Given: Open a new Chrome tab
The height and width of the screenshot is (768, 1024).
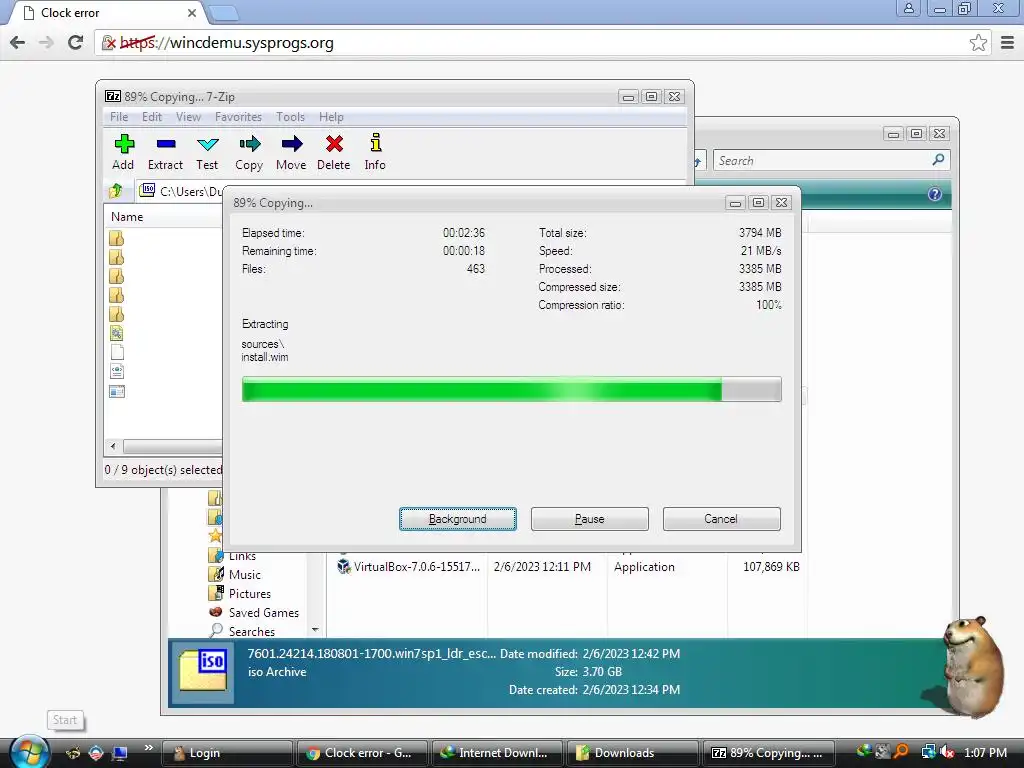Looking at the screenshot, I should point(224,12).
